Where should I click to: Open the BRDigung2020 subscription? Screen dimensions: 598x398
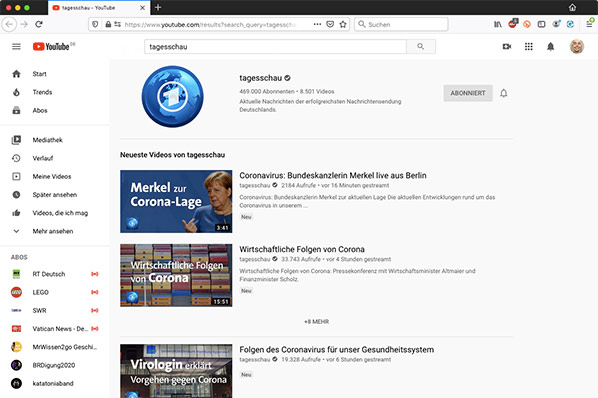pyautogui.click(x=55, y=365)
